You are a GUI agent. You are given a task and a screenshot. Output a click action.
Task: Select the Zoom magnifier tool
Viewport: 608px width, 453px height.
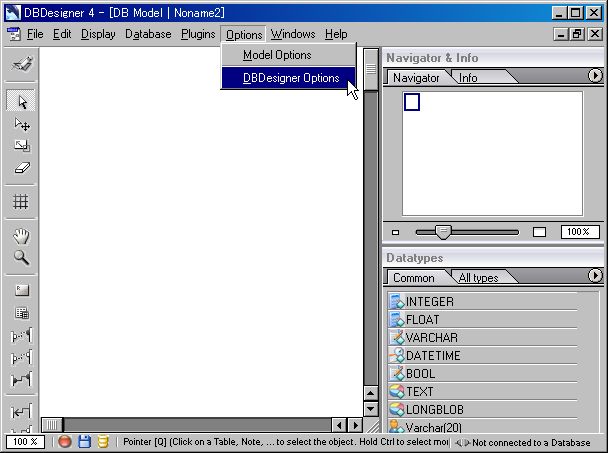click(21, 258)
